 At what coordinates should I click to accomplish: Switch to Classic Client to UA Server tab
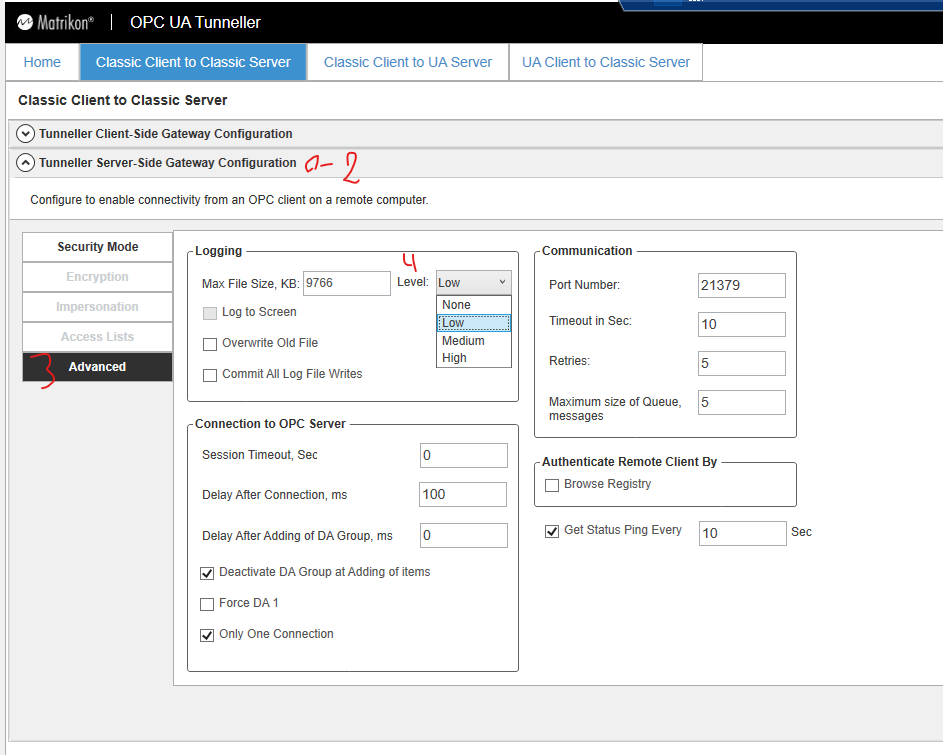click(x=408, y=62)
